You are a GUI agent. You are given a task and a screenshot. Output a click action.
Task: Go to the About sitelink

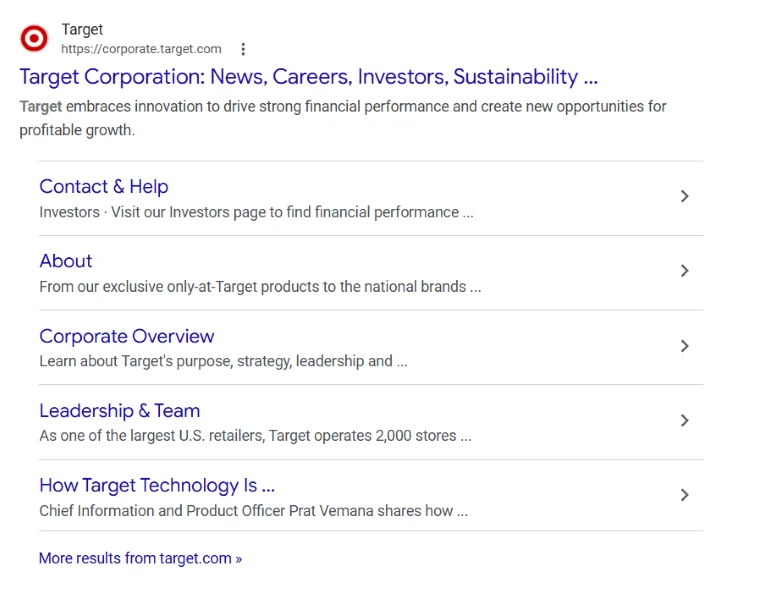[66, 261]
